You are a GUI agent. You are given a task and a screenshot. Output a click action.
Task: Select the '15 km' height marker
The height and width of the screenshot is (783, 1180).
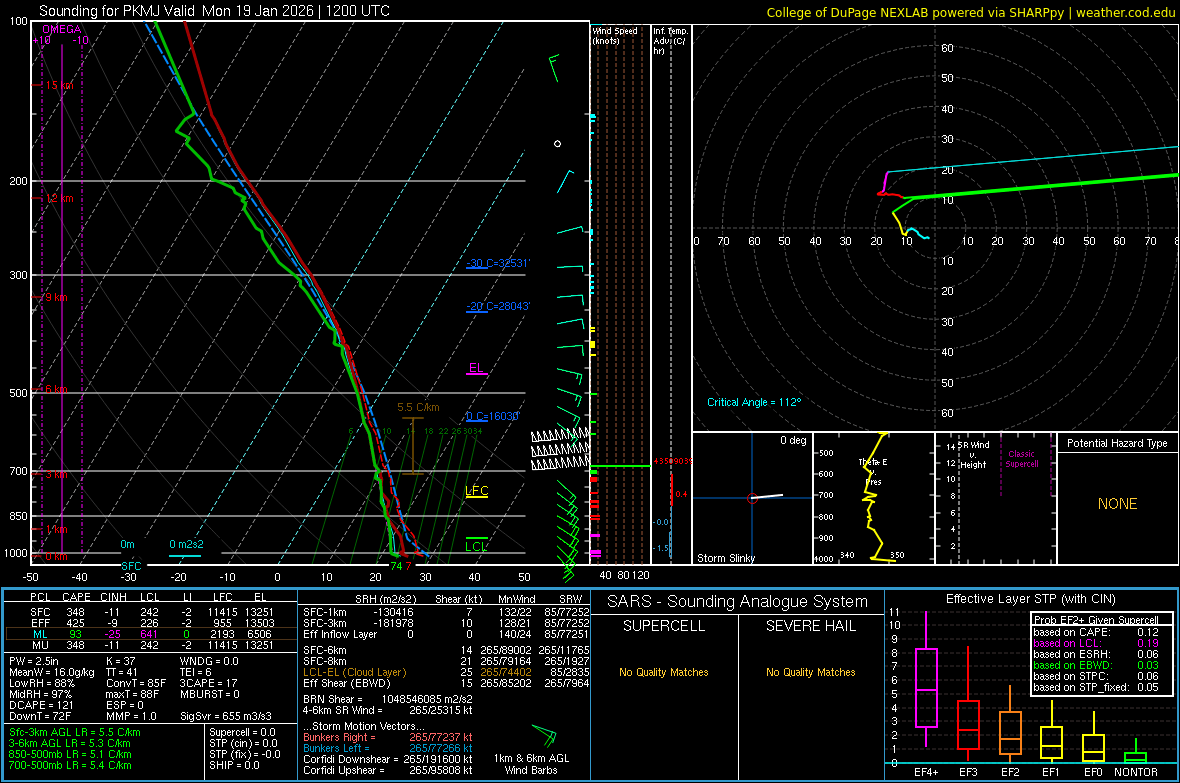click(59, 85)
